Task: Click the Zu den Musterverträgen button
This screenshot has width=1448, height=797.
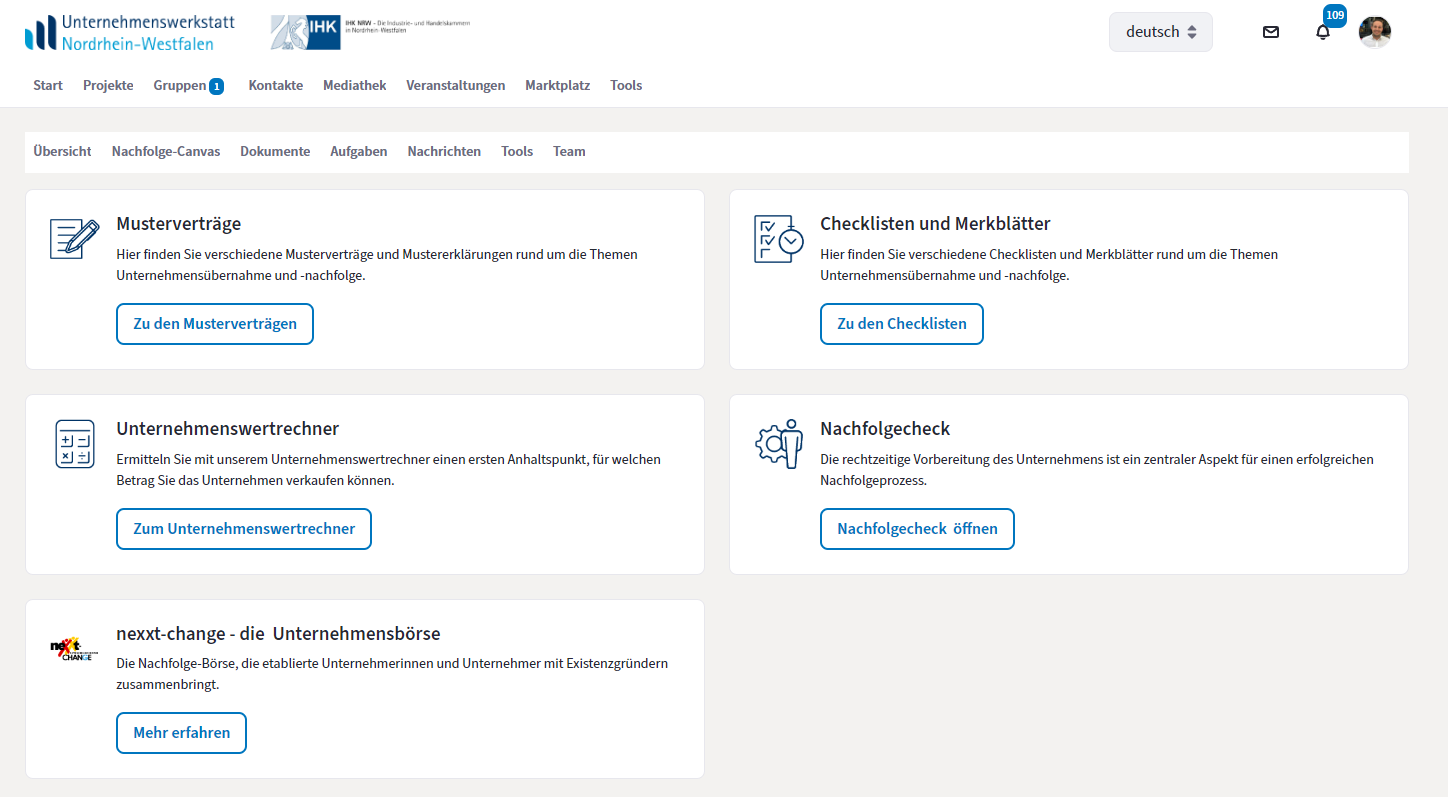Action: pyautogui.click(x=215, y=324)
